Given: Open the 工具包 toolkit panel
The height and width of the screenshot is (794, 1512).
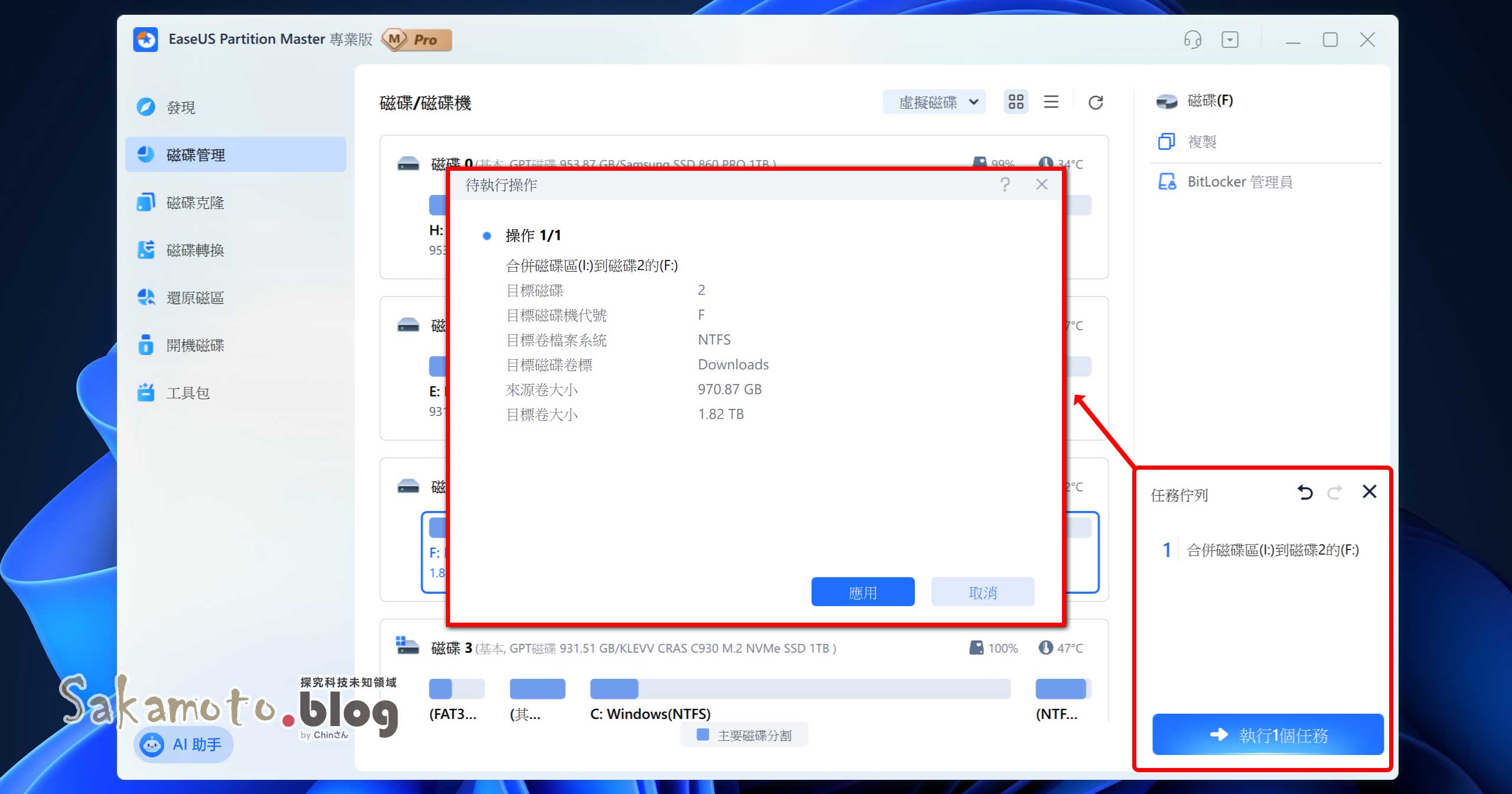Looking at the screenshot, I should point(188,392).
